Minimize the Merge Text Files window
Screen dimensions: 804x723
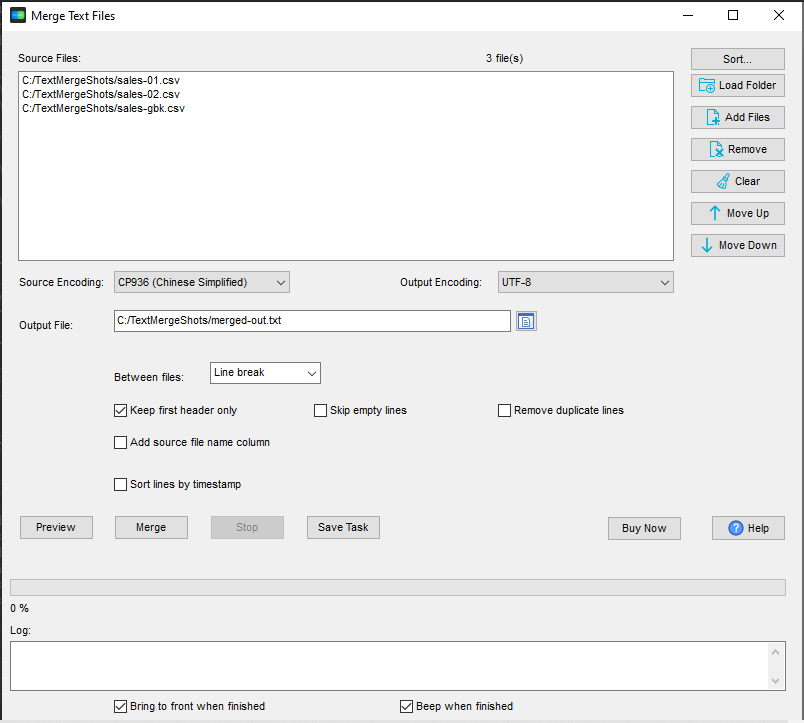pyautogui.click(x=688, y=15)
